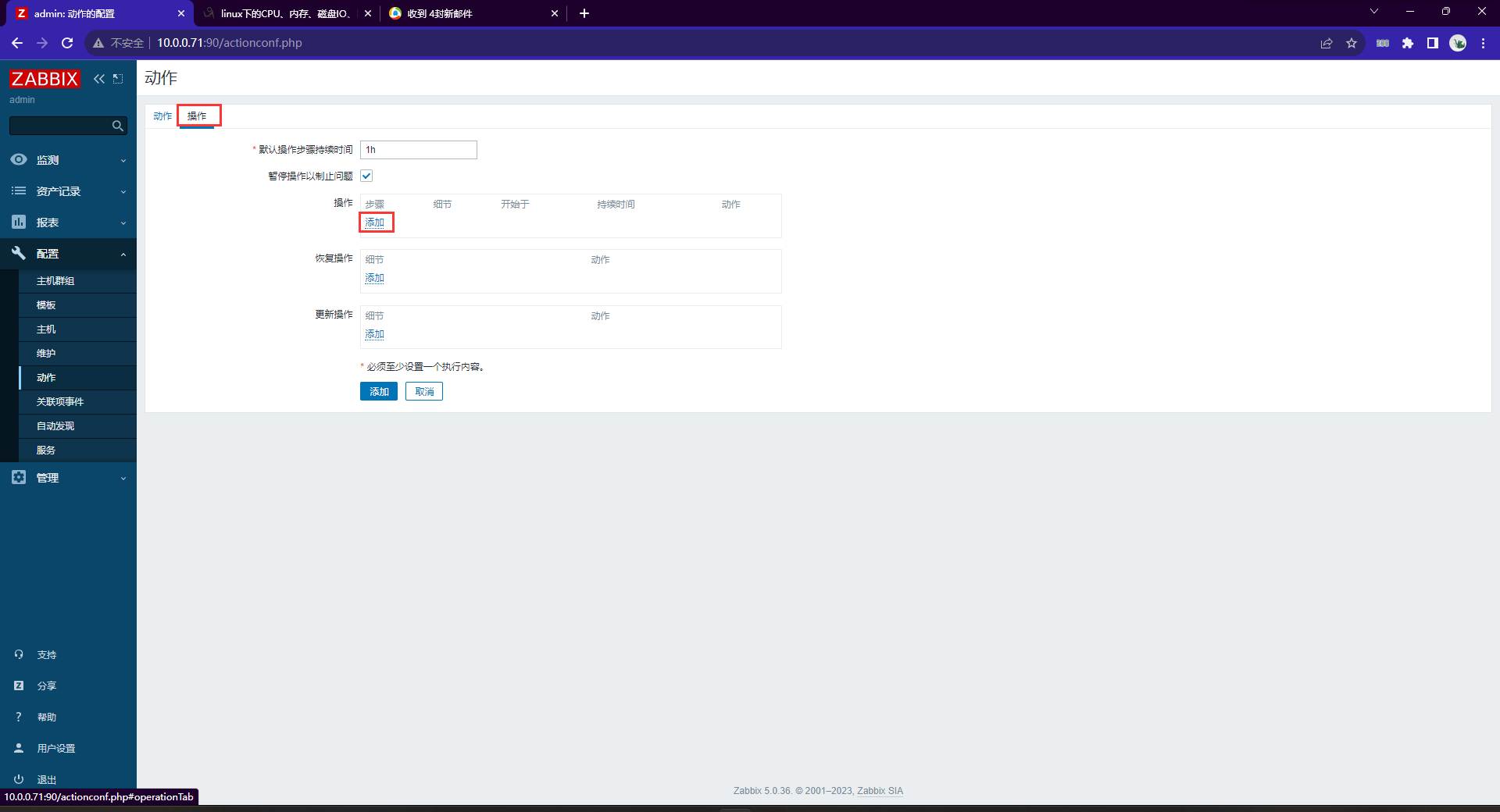Click the browser profile avatar
Viewport: 1500px width, 812px height.
[1458, 43]
